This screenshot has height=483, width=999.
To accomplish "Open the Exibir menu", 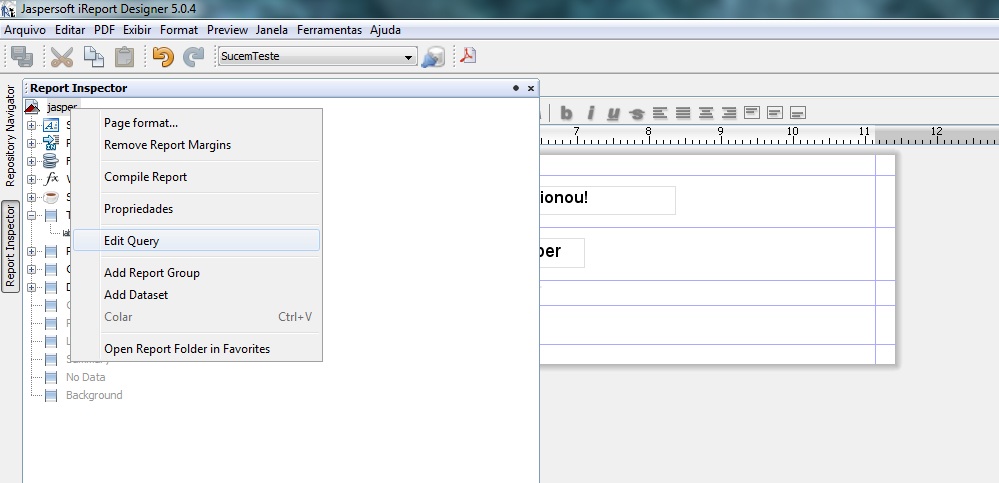I will point(138,30).
